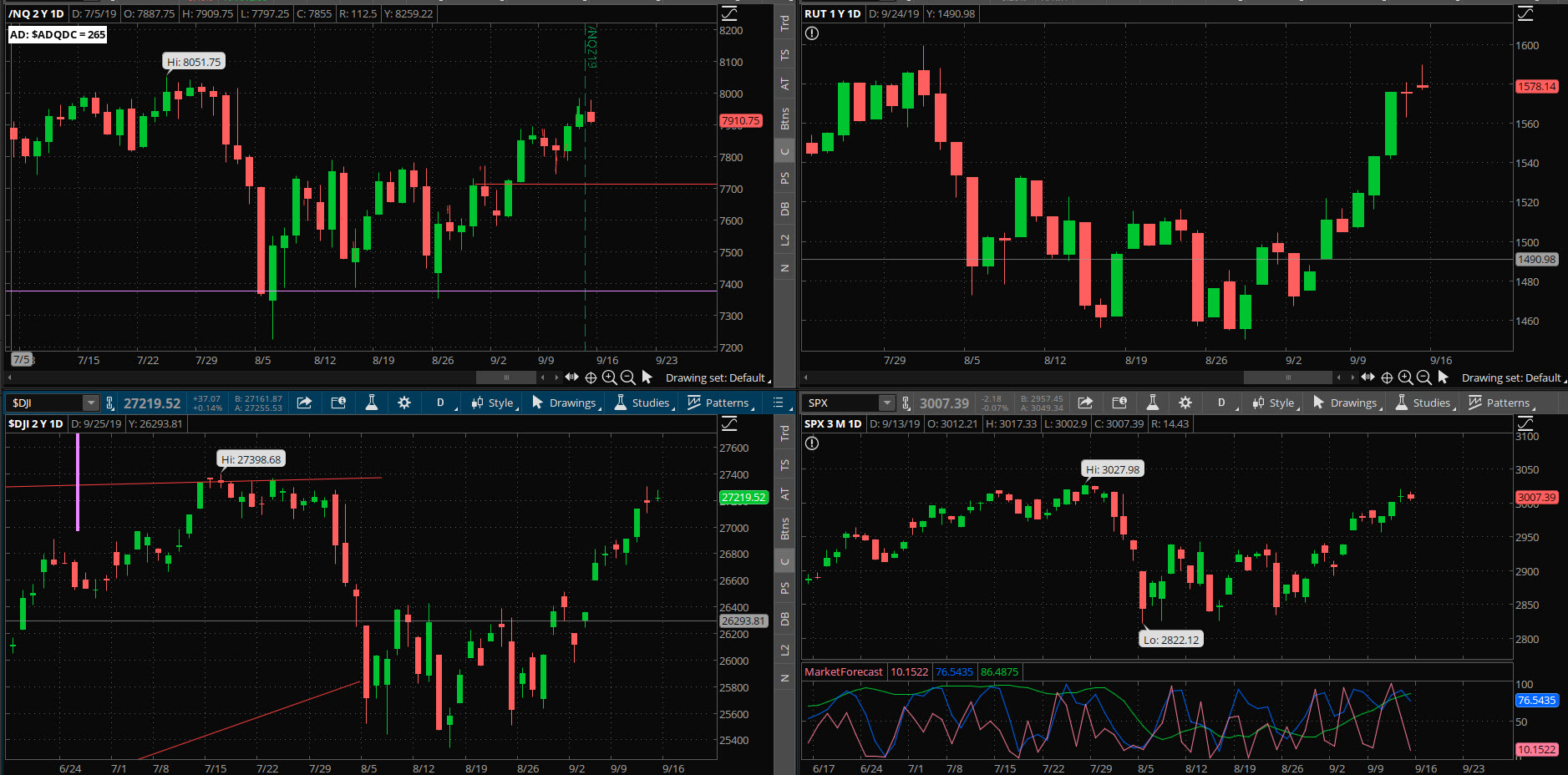Zoom in on the /NQ chart

click(x=609, y=377)
